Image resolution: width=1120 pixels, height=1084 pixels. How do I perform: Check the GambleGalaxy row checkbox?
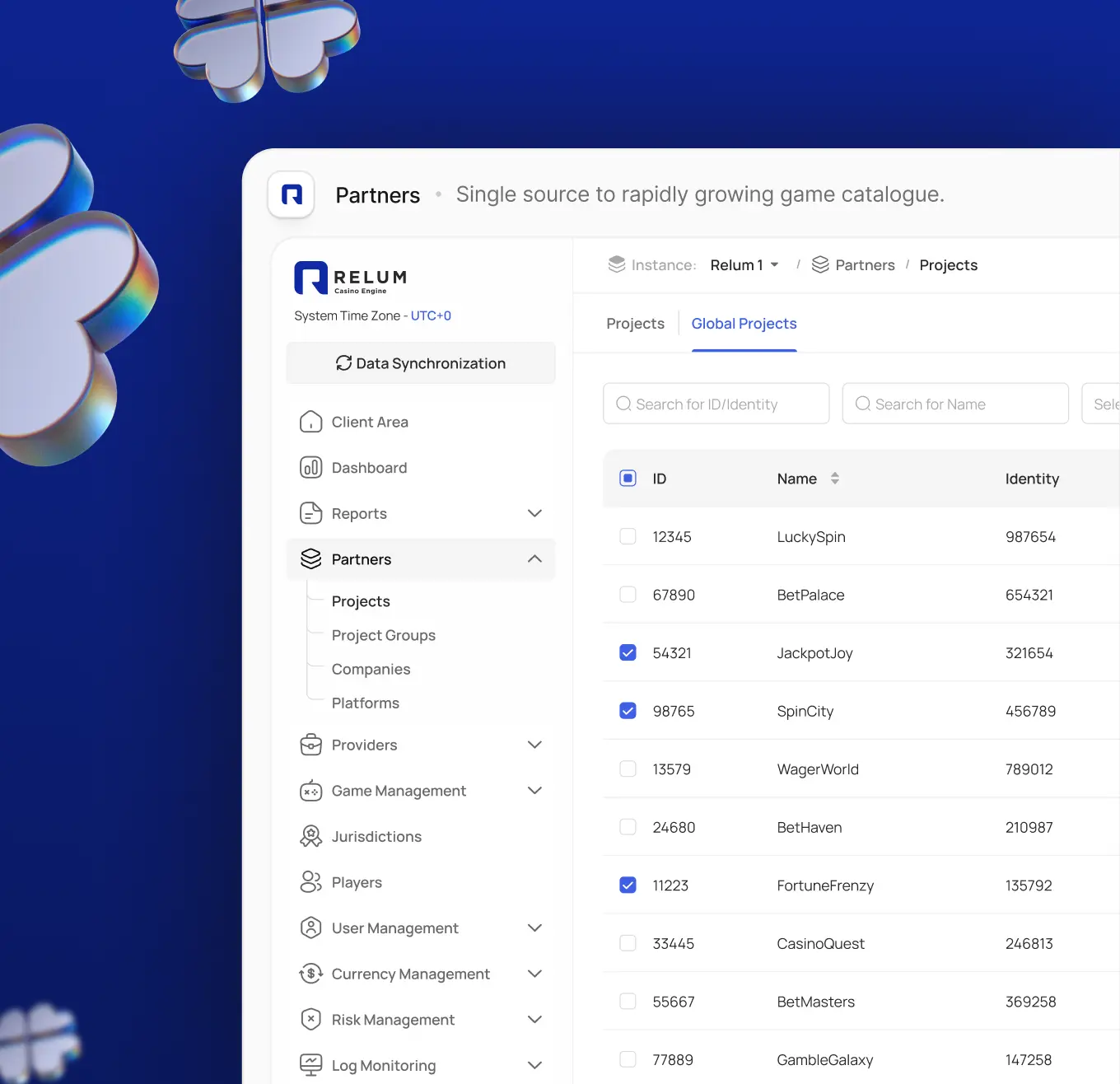pos(628,1059)
